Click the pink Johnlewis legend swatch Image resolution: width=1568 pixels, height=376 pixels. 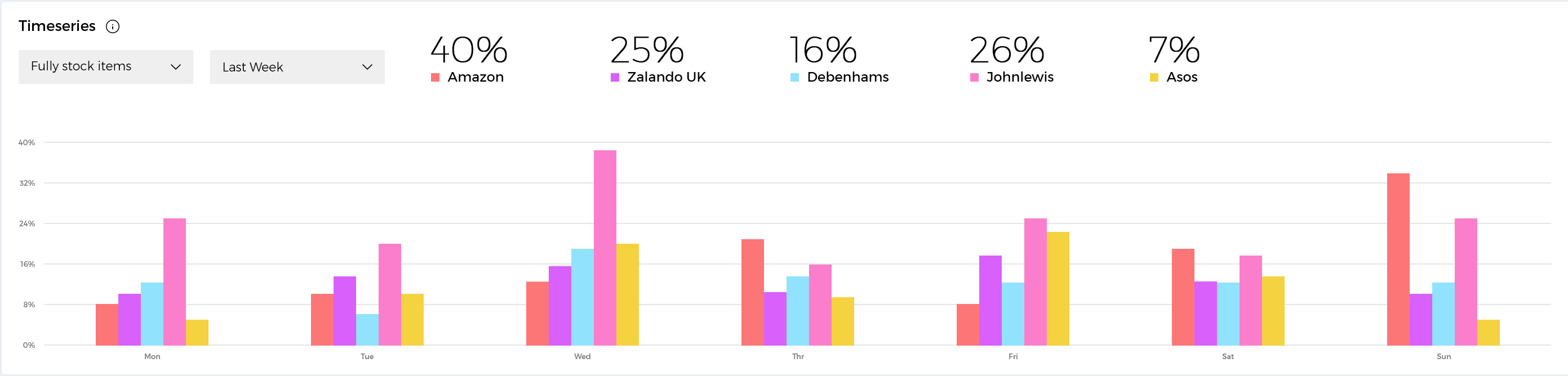click(974, 77)
